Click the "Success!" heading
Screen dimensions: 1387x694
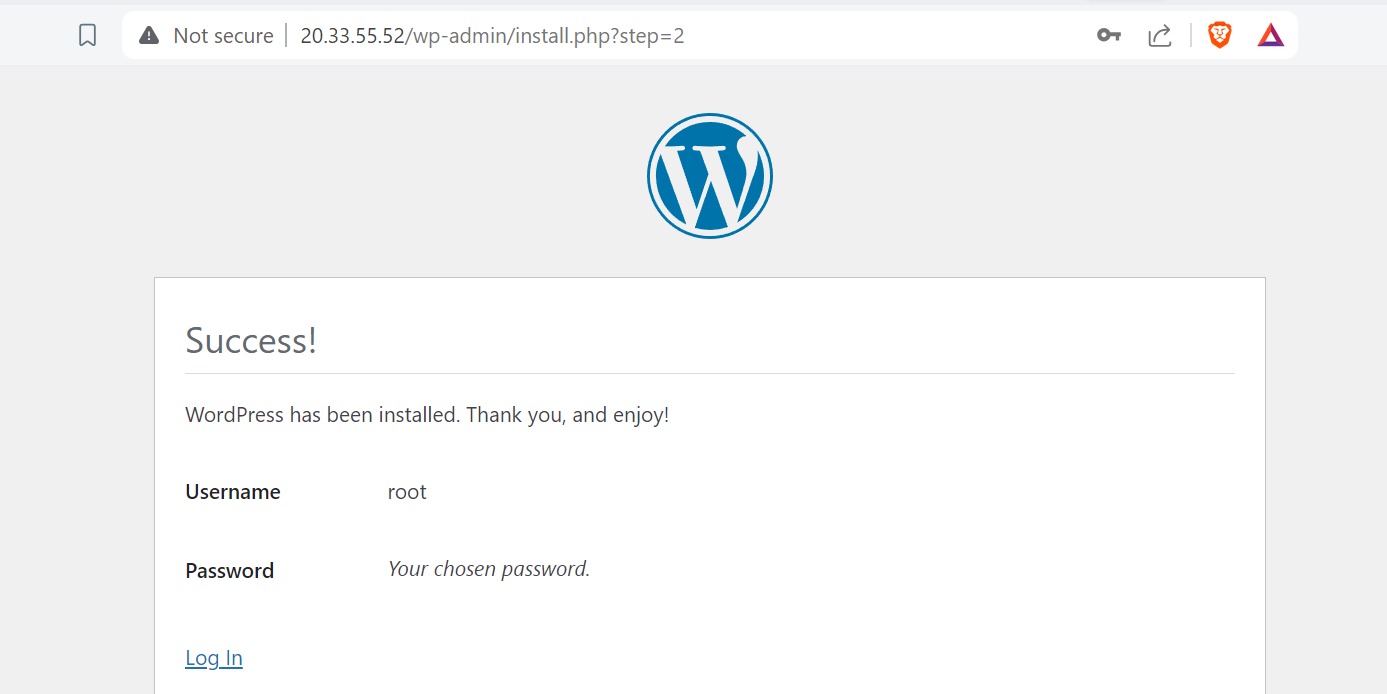point(251,341)
